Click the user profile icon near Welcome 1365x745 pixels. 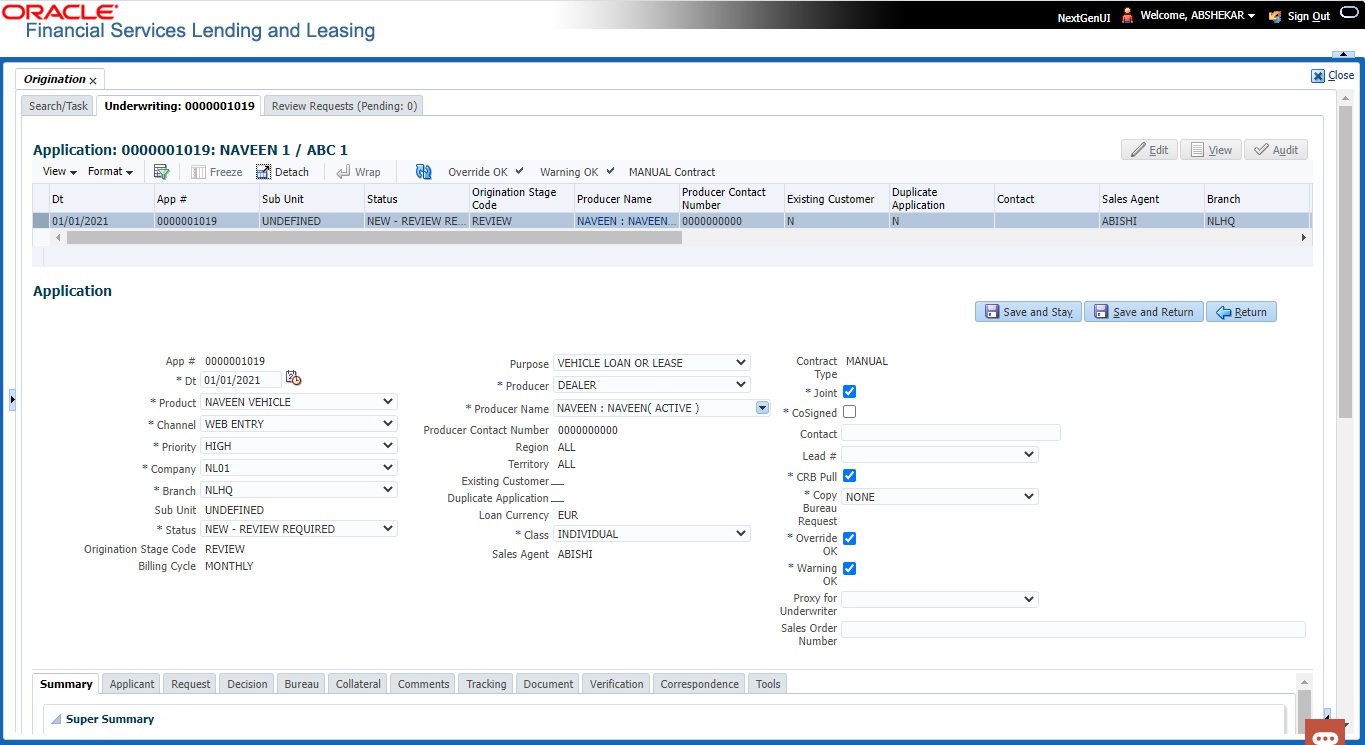tap(1127, 16)
